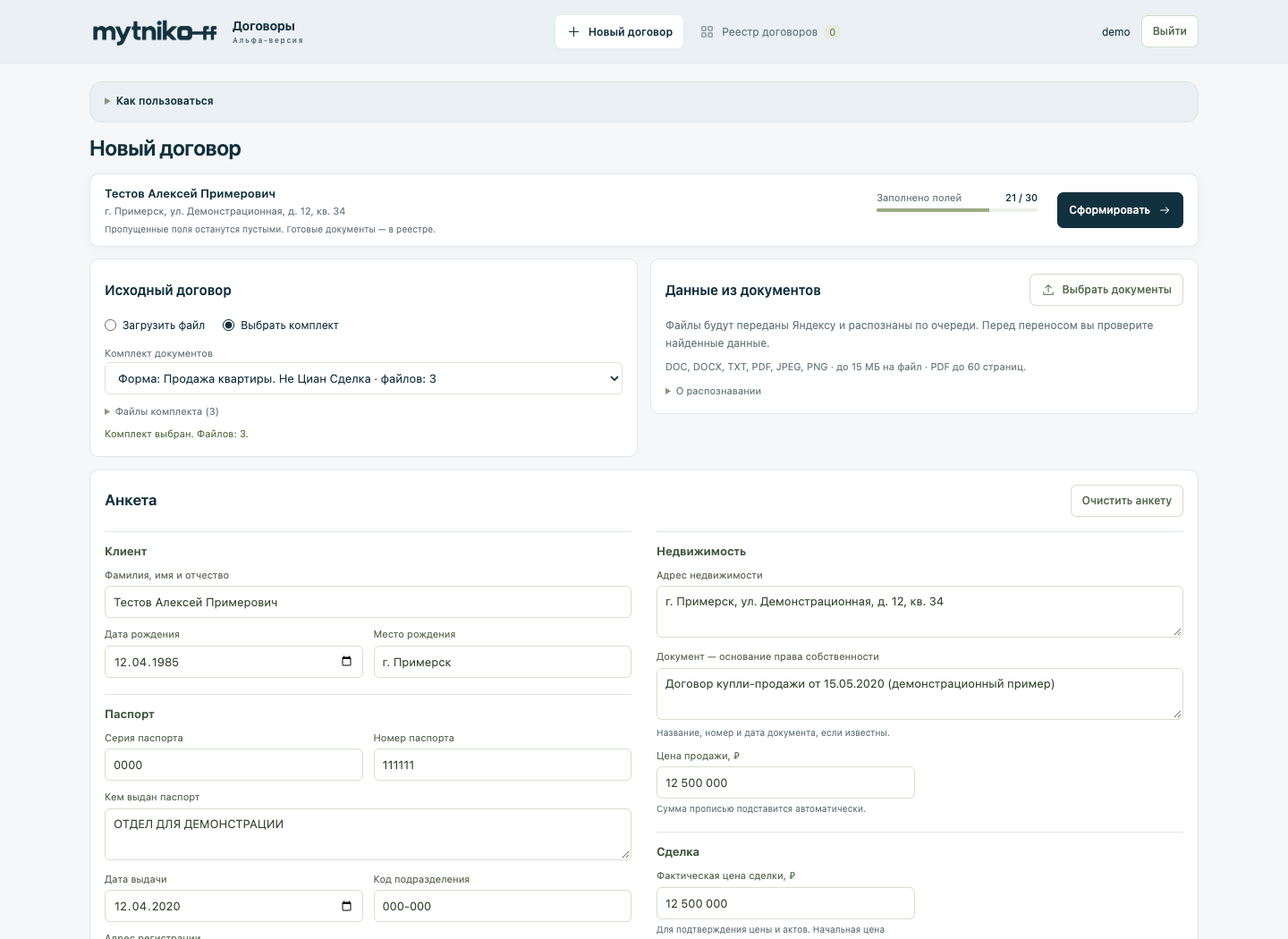Click the mytnikoff logo
The width and height of the screenshot is (1288, 939).
click(x=154, y=33)
